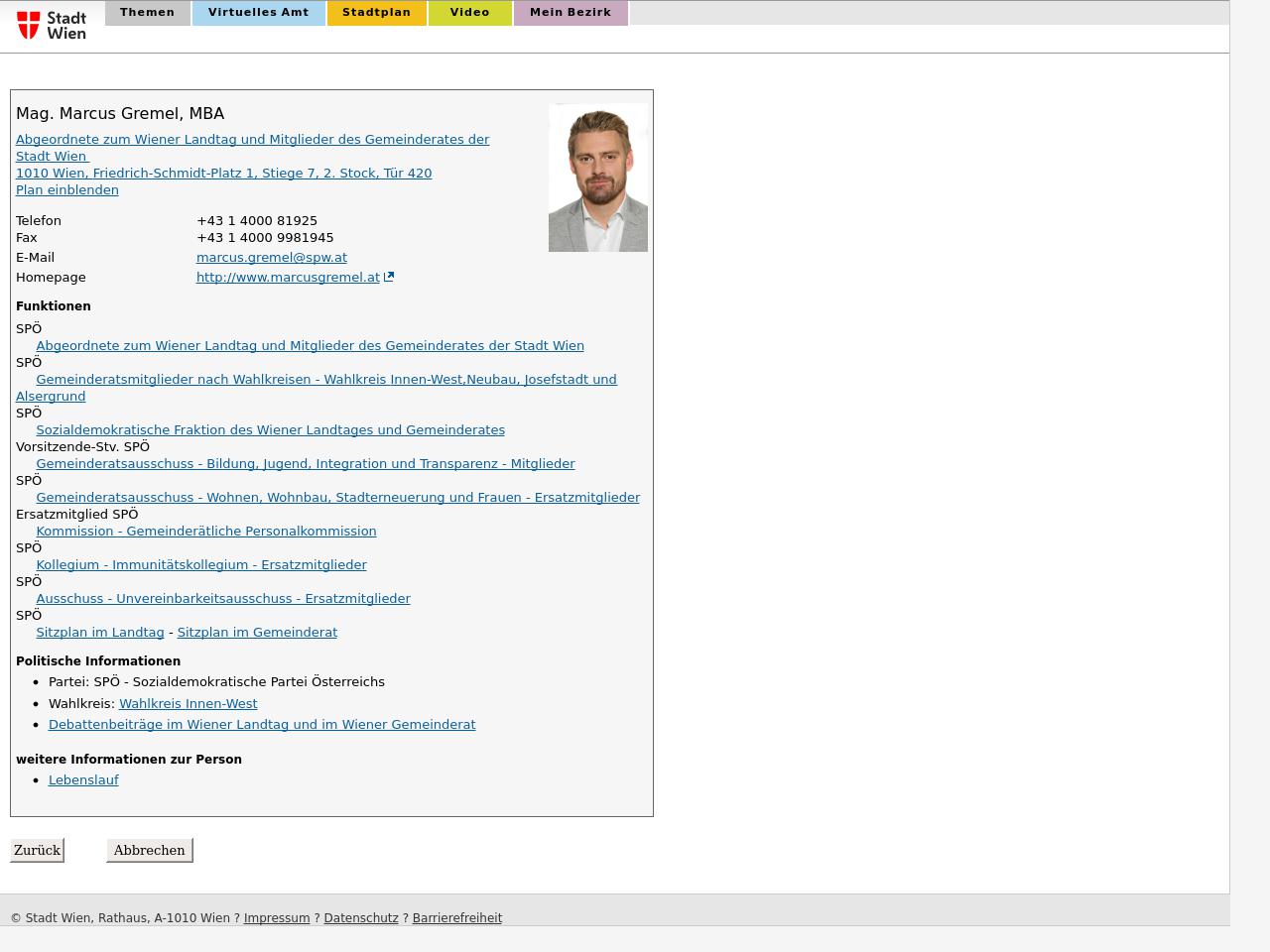Viewport: 1270px width, 952px height.
Task: Click the Vorsitzende-Stv. SPÖ label
Action: (x=82, y=447)
